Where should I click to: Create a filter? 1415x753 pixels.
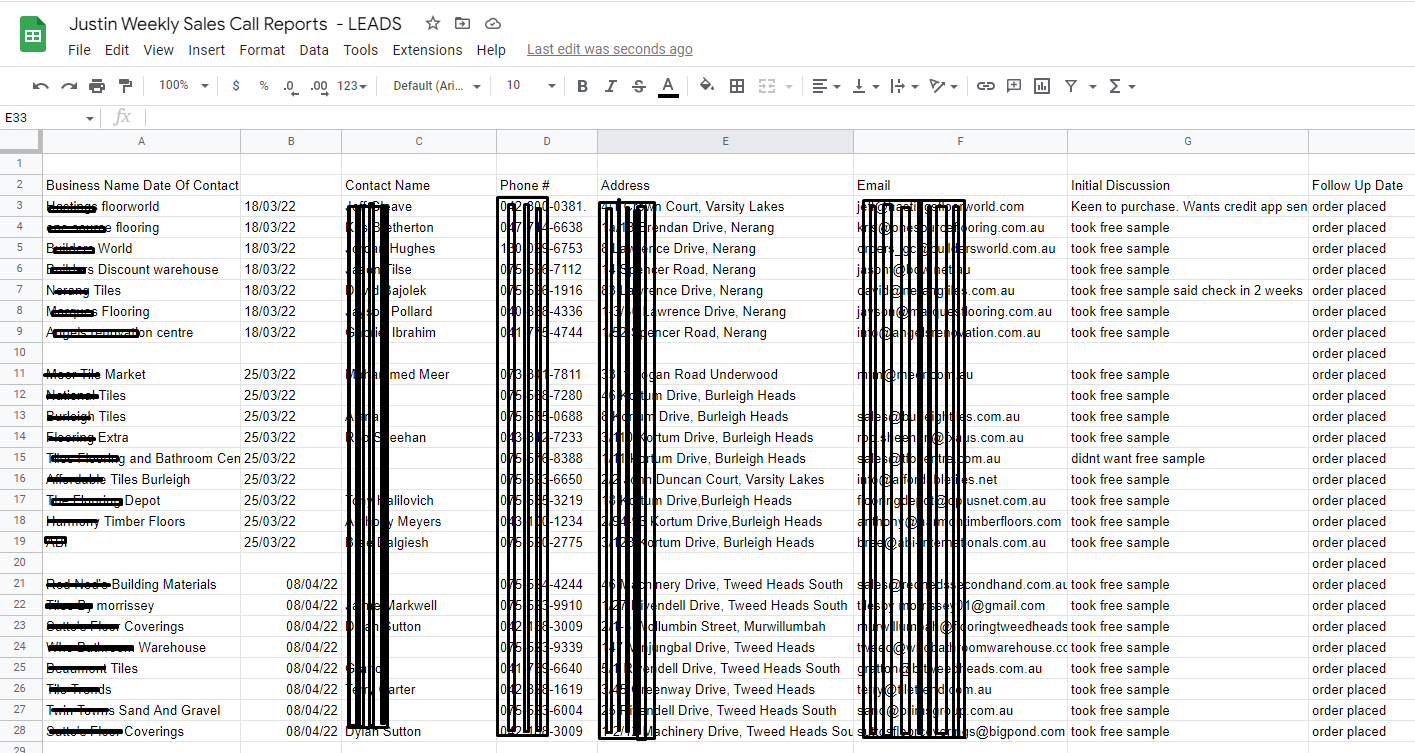1071,86
